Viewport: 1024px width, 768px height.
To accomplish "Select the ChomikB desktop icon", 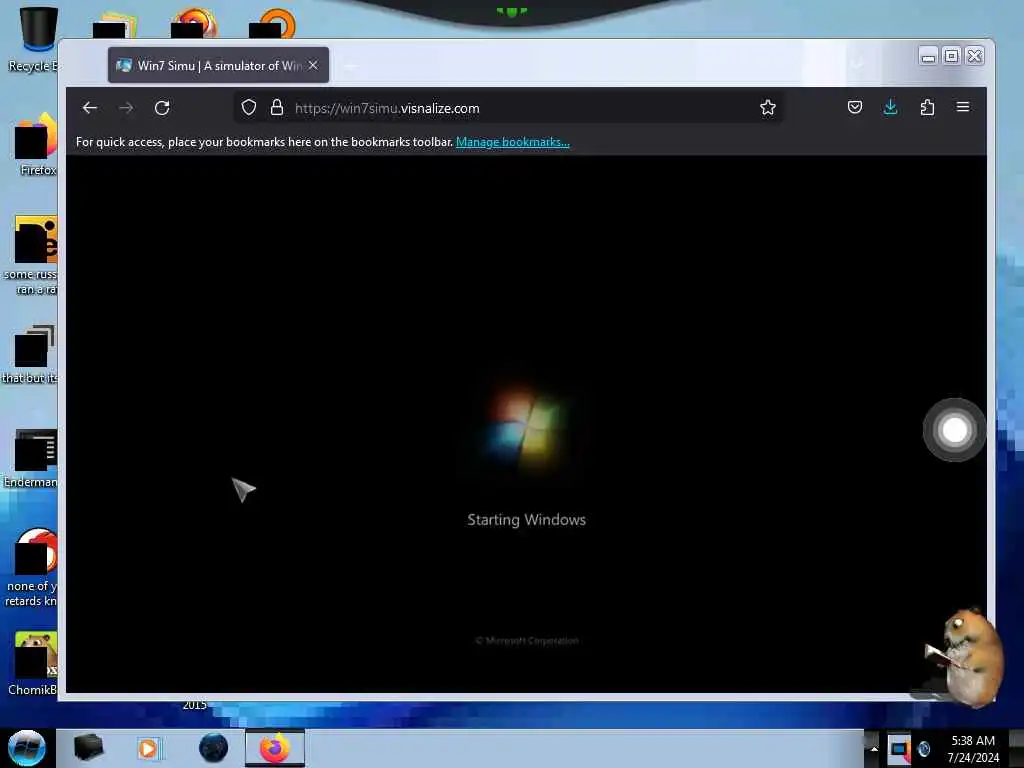I will point(33,664).
